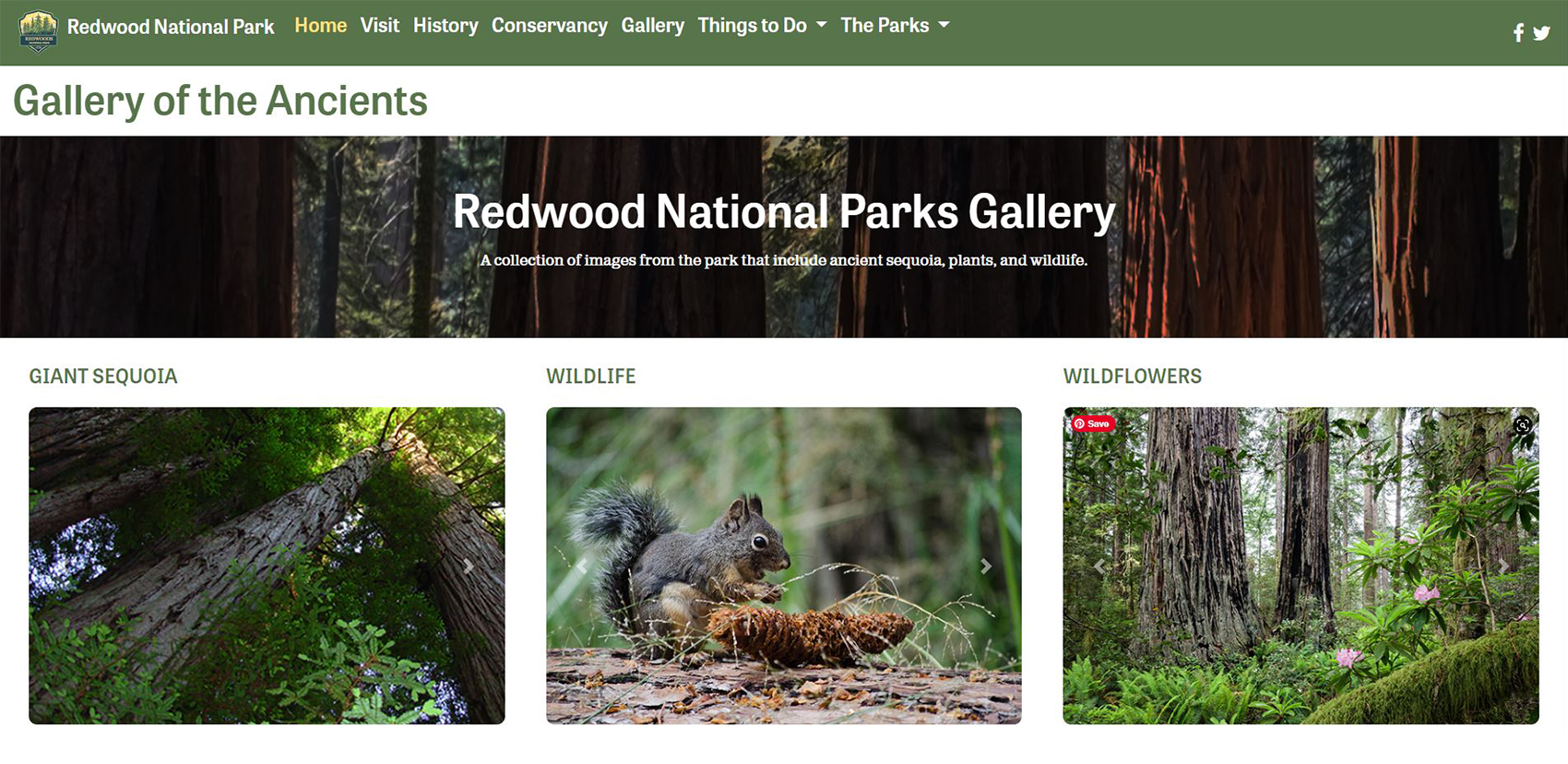
Task: Open the Conservancy nav link
Action: click(550, 26)
